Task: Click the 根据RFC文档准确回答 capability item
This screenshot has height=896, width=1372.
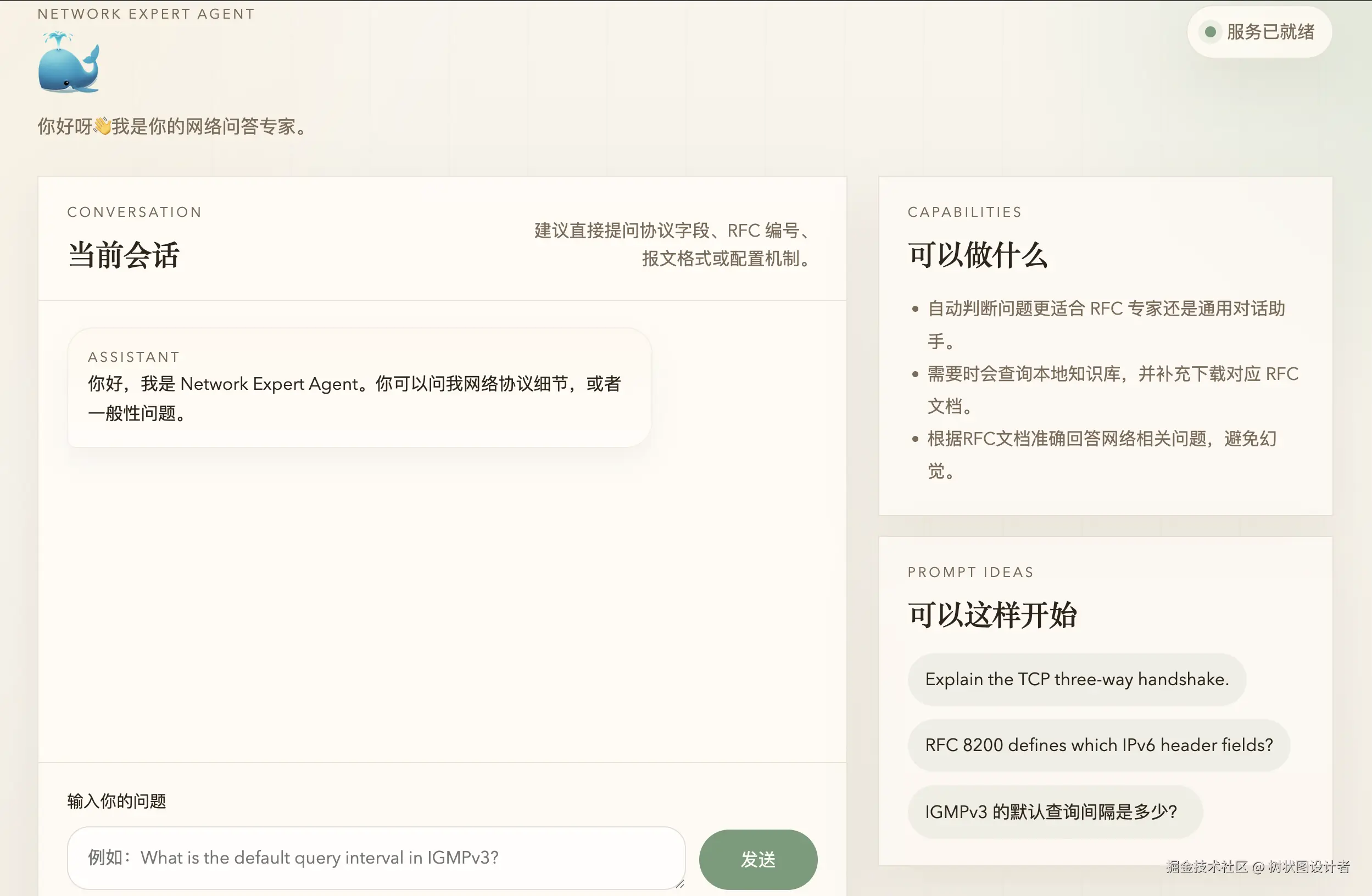Action: point(1101,439)
